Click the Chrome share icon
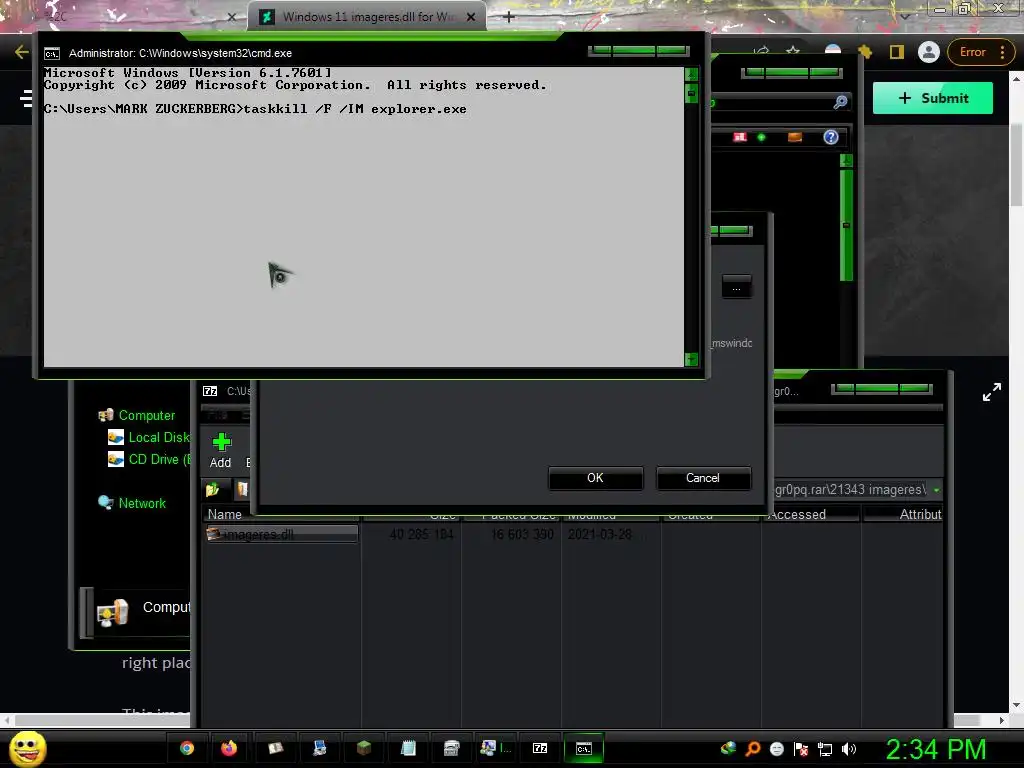 761,50
